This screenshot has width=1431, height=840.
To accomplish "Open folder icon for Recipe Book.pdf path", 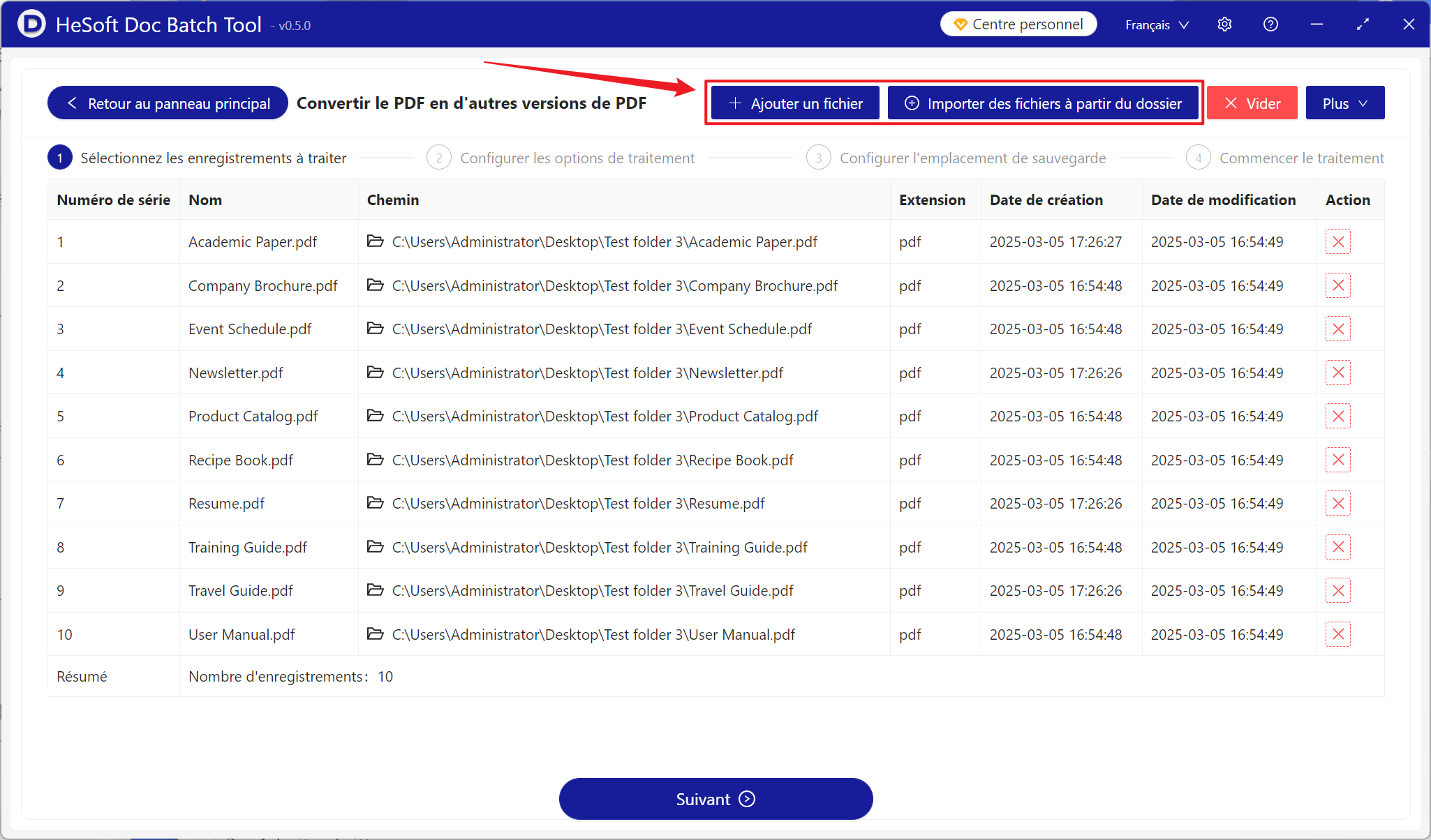I will pyautogui.click(x=376, y=459).
